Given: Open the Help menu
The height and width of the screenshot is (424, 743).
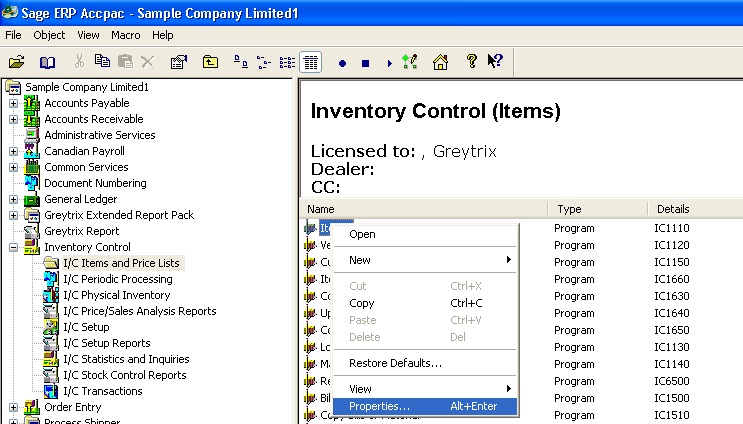Looking at the screenshot, I should (x=163, y=35).
